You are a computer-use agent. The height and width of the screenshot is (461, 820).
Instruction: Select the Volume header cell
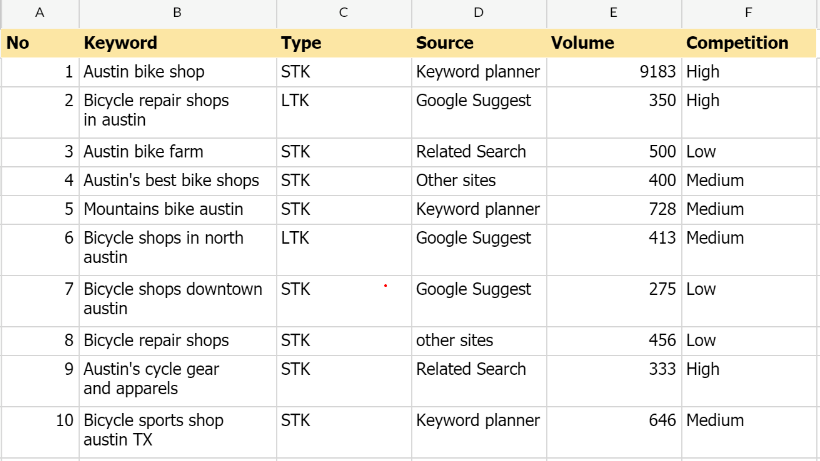(613, 43)
